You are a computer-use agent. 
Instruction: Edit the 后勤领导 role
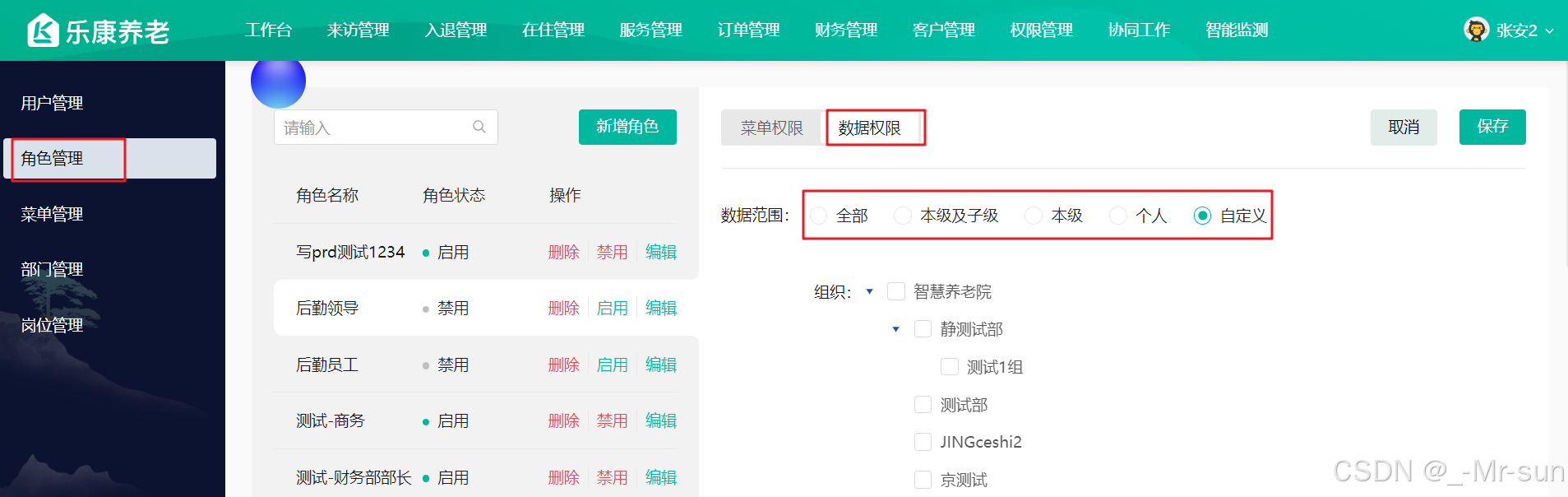pyautogui.click(x=661, y=308)
